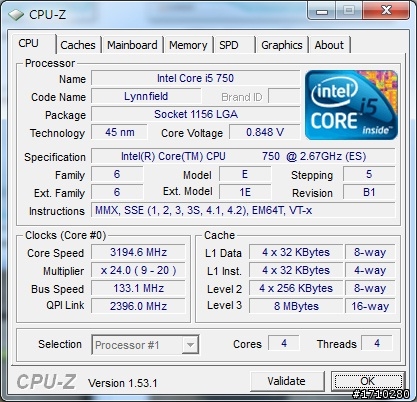
Task: Minimize the CPU-Z window
Action: [321, 11]
